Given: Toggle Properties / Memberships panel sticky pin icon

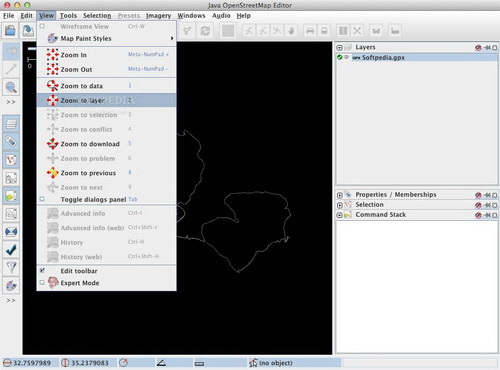Looking at the screenshot, I should pos(487,195).
